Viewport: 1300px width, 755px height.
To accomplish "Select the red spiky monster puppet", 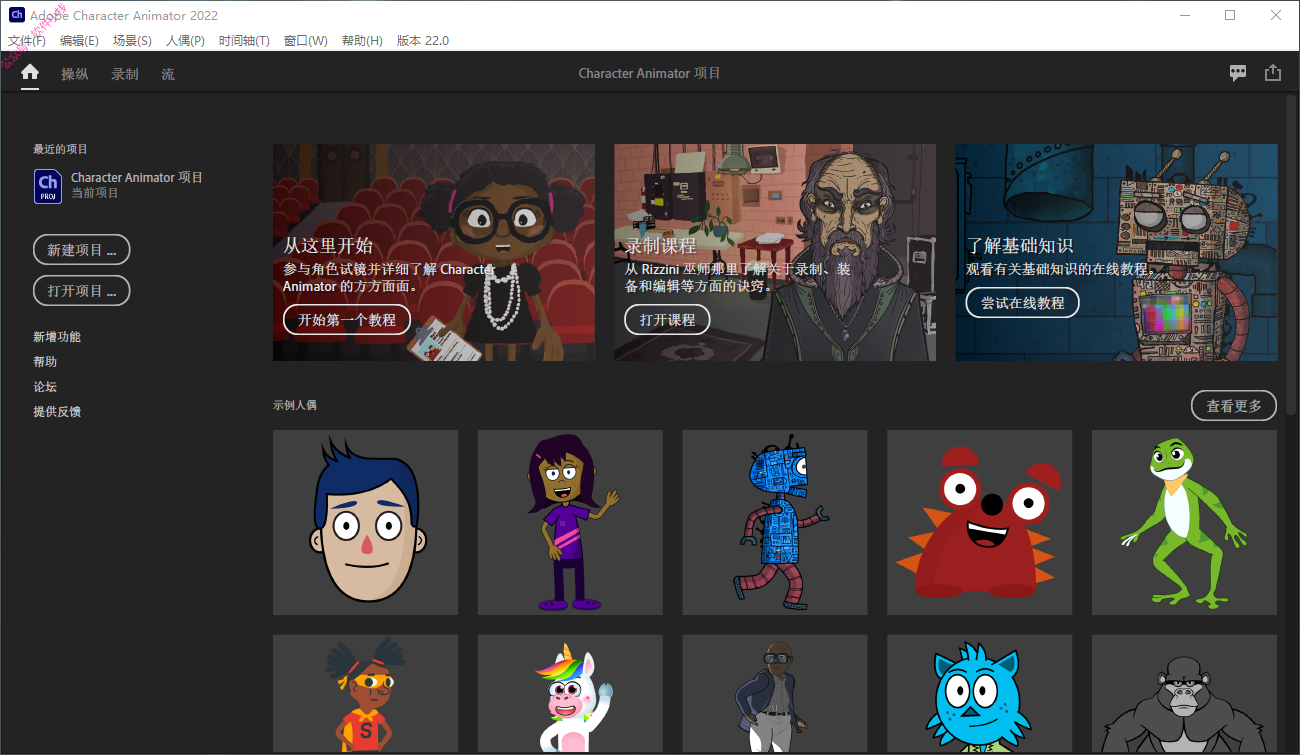I will point(979,522).
